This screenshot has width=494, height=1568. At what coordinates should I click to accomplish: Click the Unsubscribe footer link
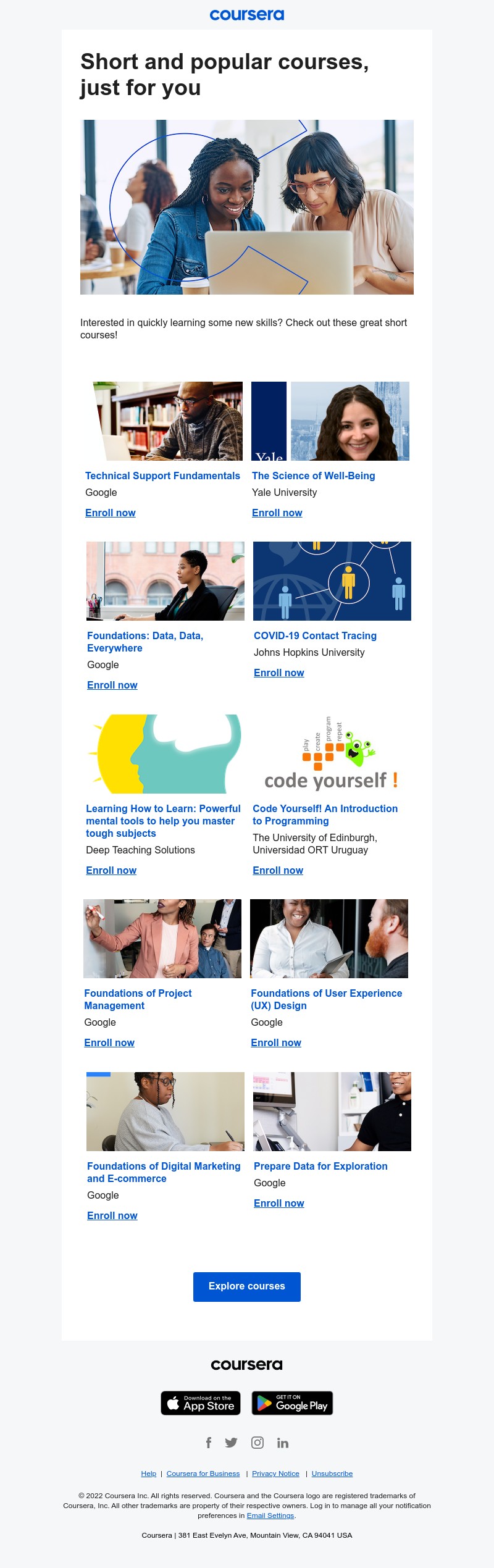[332, 1474]
